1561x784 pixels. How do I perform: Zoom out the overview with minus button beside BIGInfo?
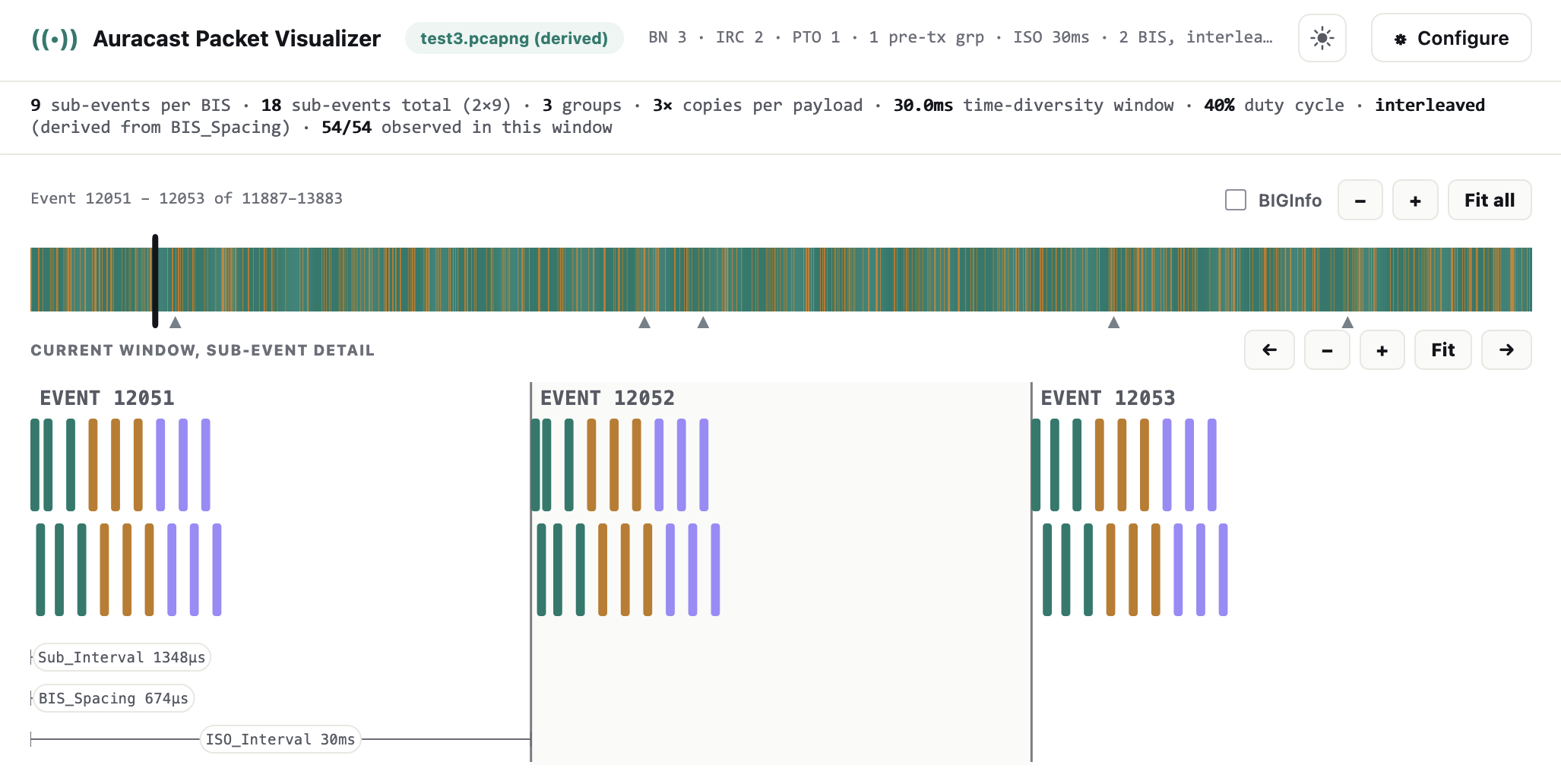(x=1360, y=200)
